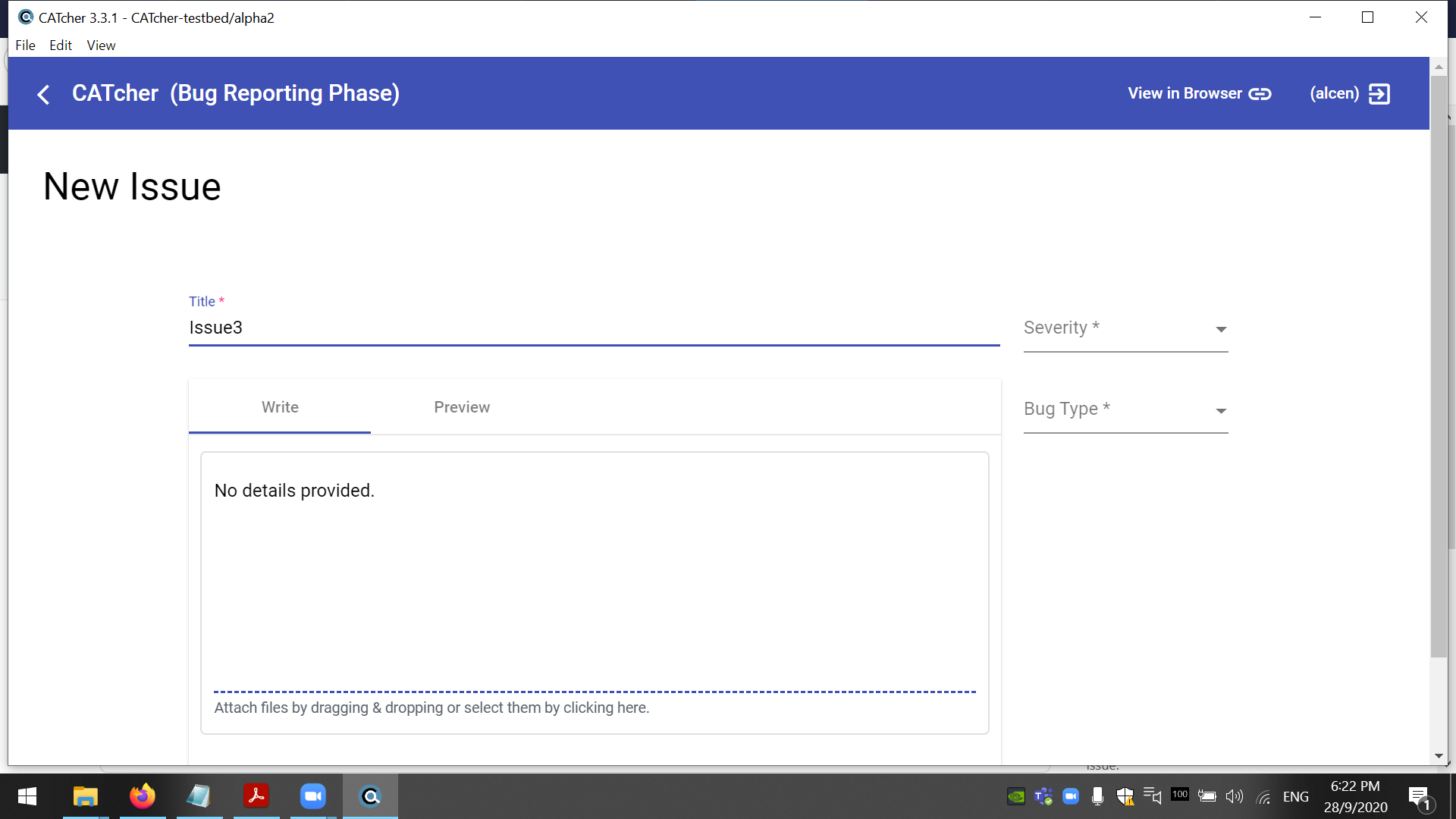The width and height of the screenshot is (1456, 819).
Task: Open the Edit menu
Action: click(61, 45)
